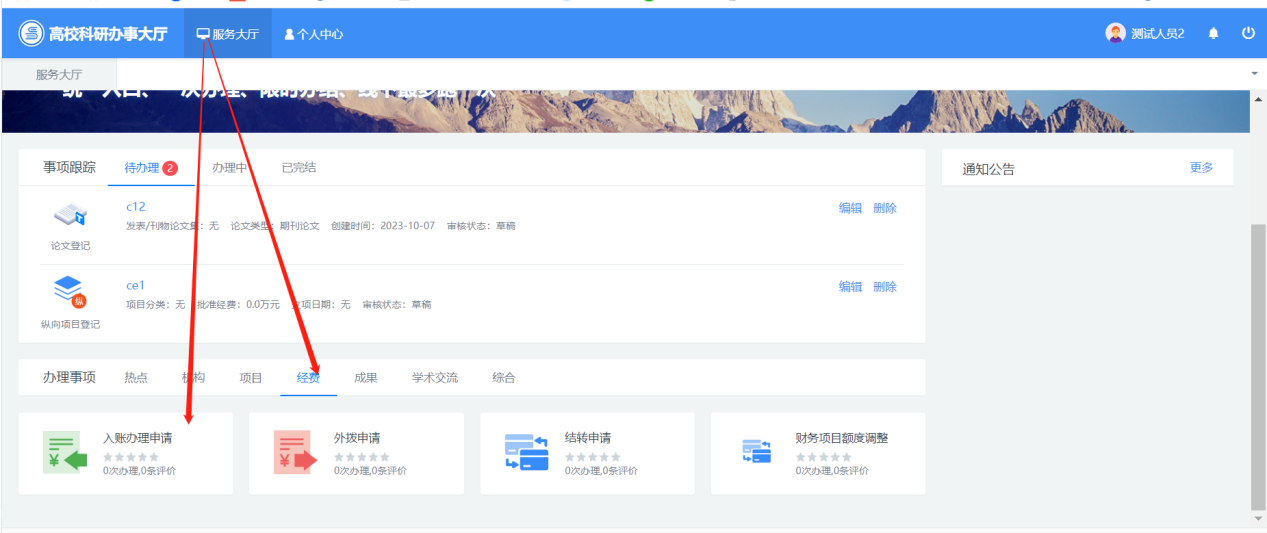Click the 外拨申请 red icon
The width and height of the screenshot is (1267, 533).
295,452
